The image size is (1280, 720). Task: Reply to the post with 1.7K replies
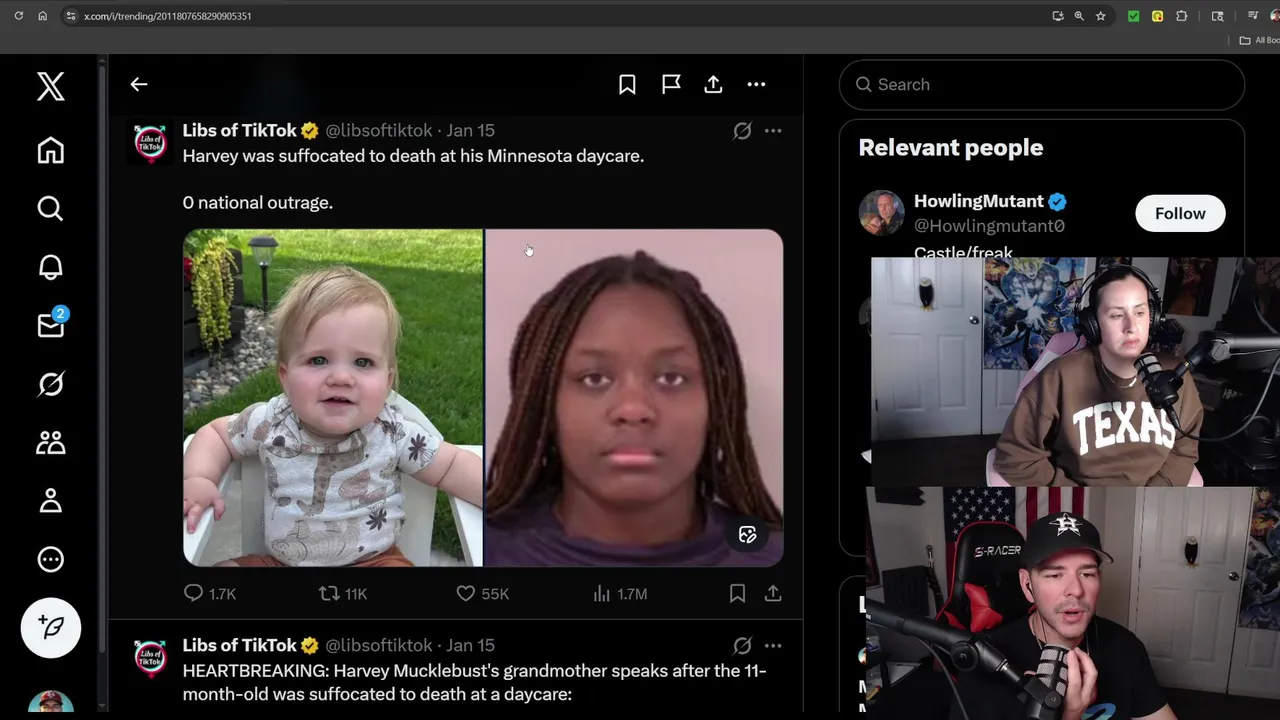(x=209, y=594)
